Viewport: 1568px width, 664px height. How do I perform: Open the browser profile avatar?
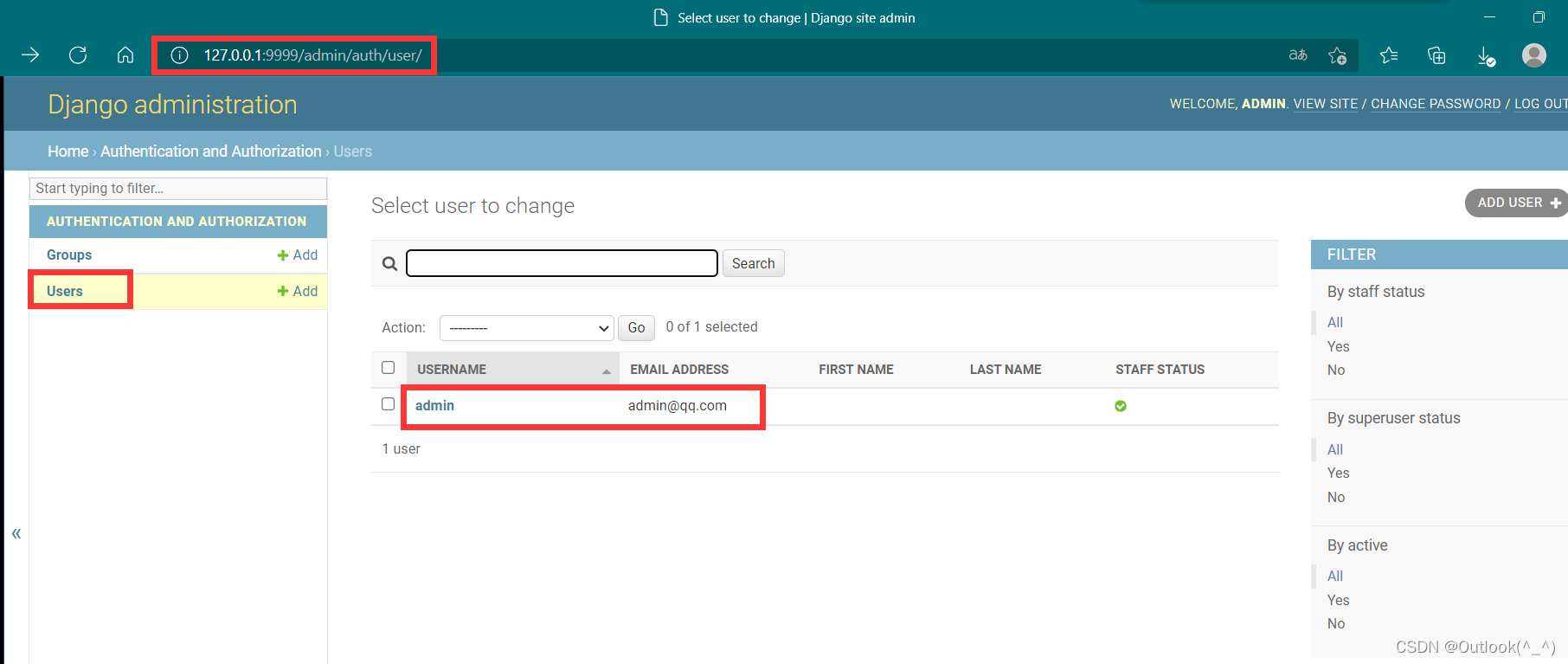pyautogui.click(x=1534, y=55)
